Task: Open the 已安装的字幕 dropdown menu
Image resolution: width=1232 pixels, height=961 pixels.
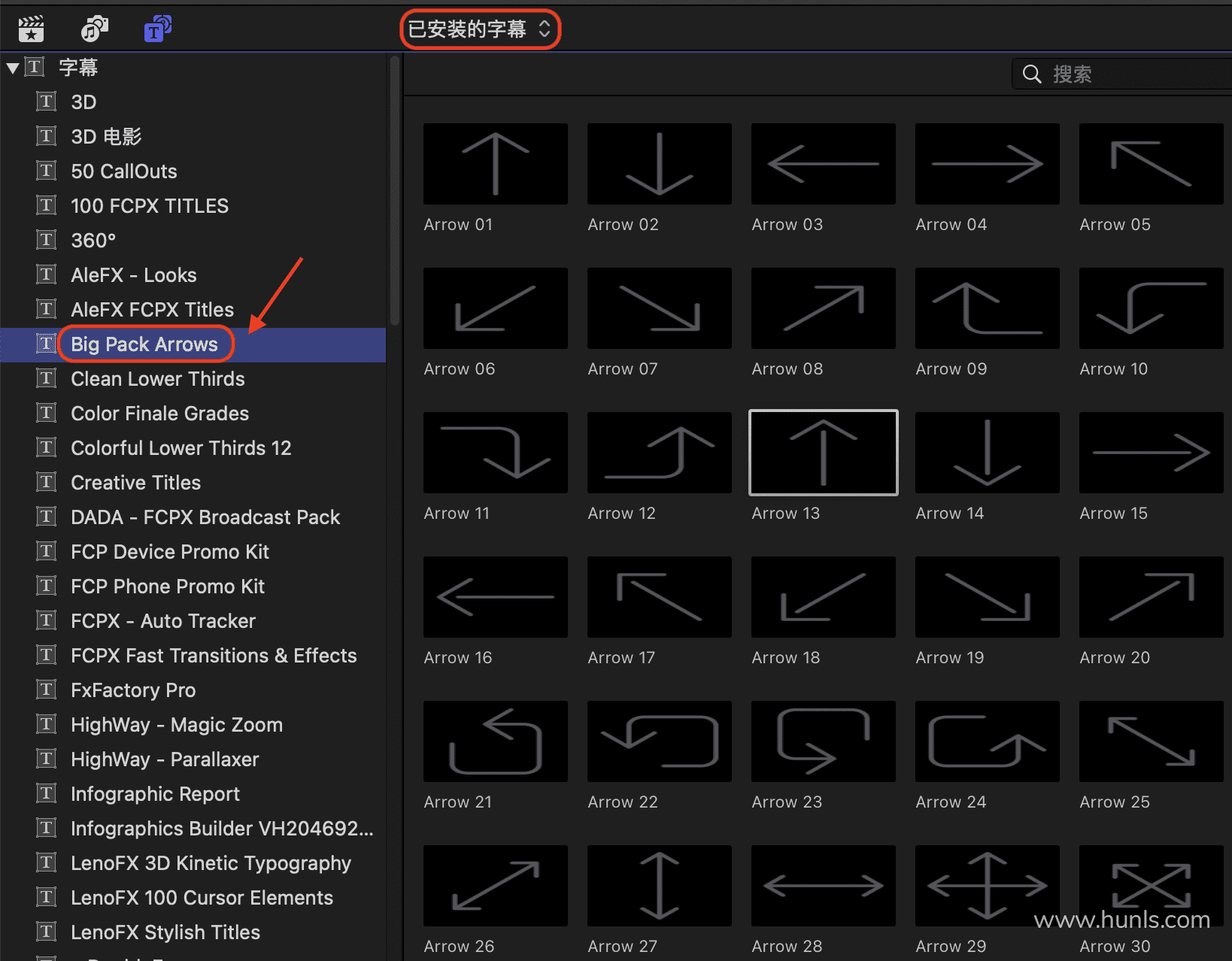Action: point(480,29)
